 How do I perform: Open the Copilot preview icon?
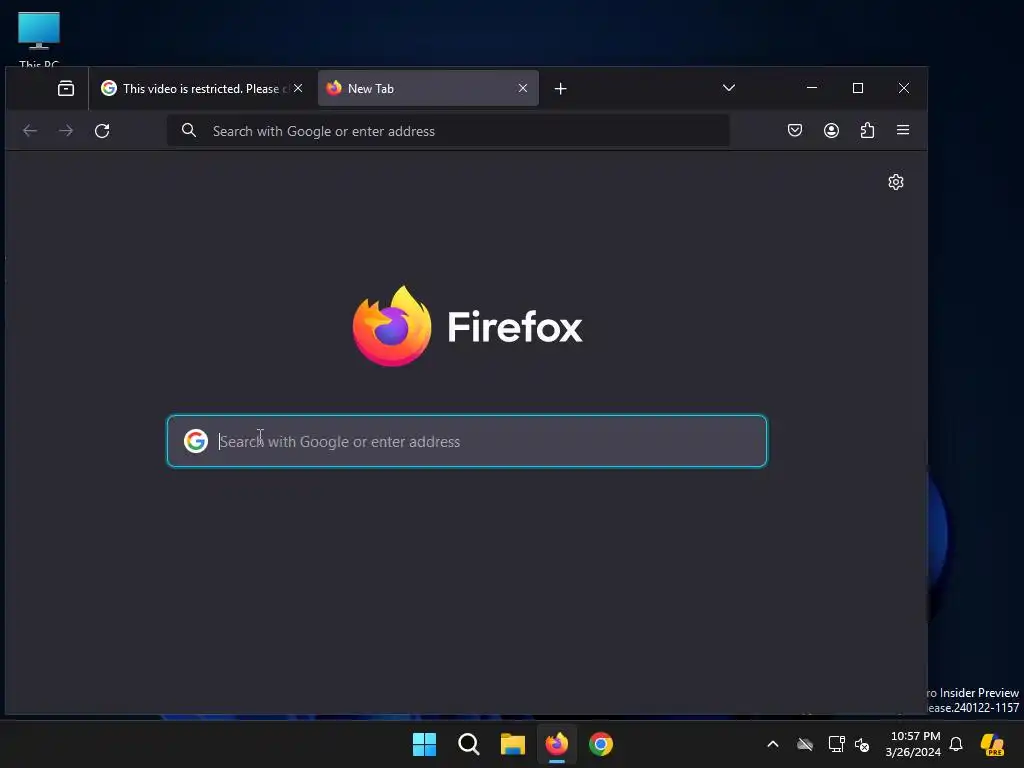[x=993, y=744]
